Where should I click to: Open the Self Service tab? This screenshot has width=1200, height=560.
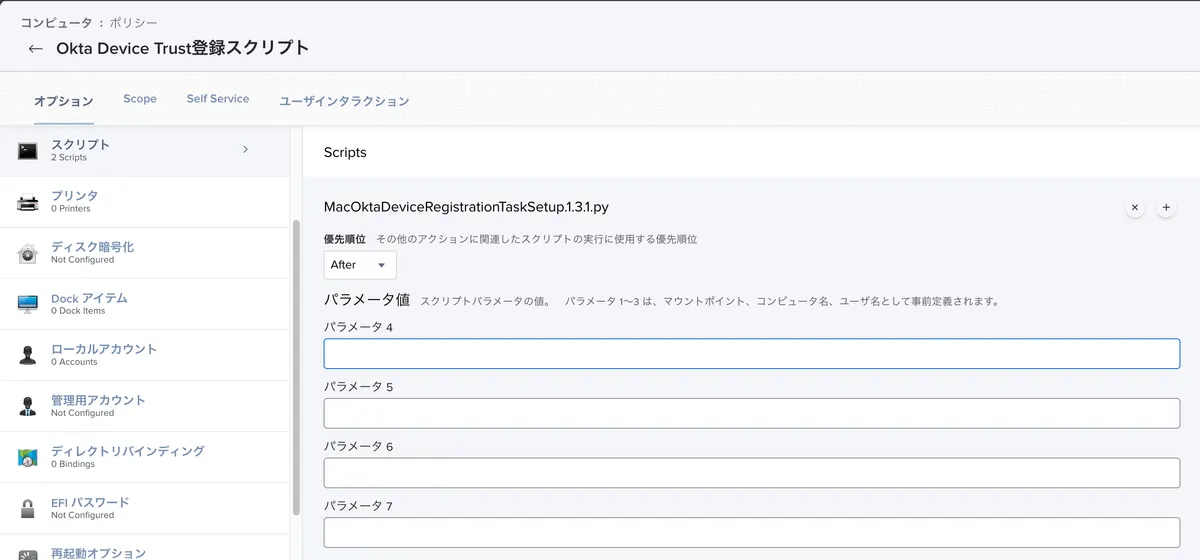tap(217, 99)
